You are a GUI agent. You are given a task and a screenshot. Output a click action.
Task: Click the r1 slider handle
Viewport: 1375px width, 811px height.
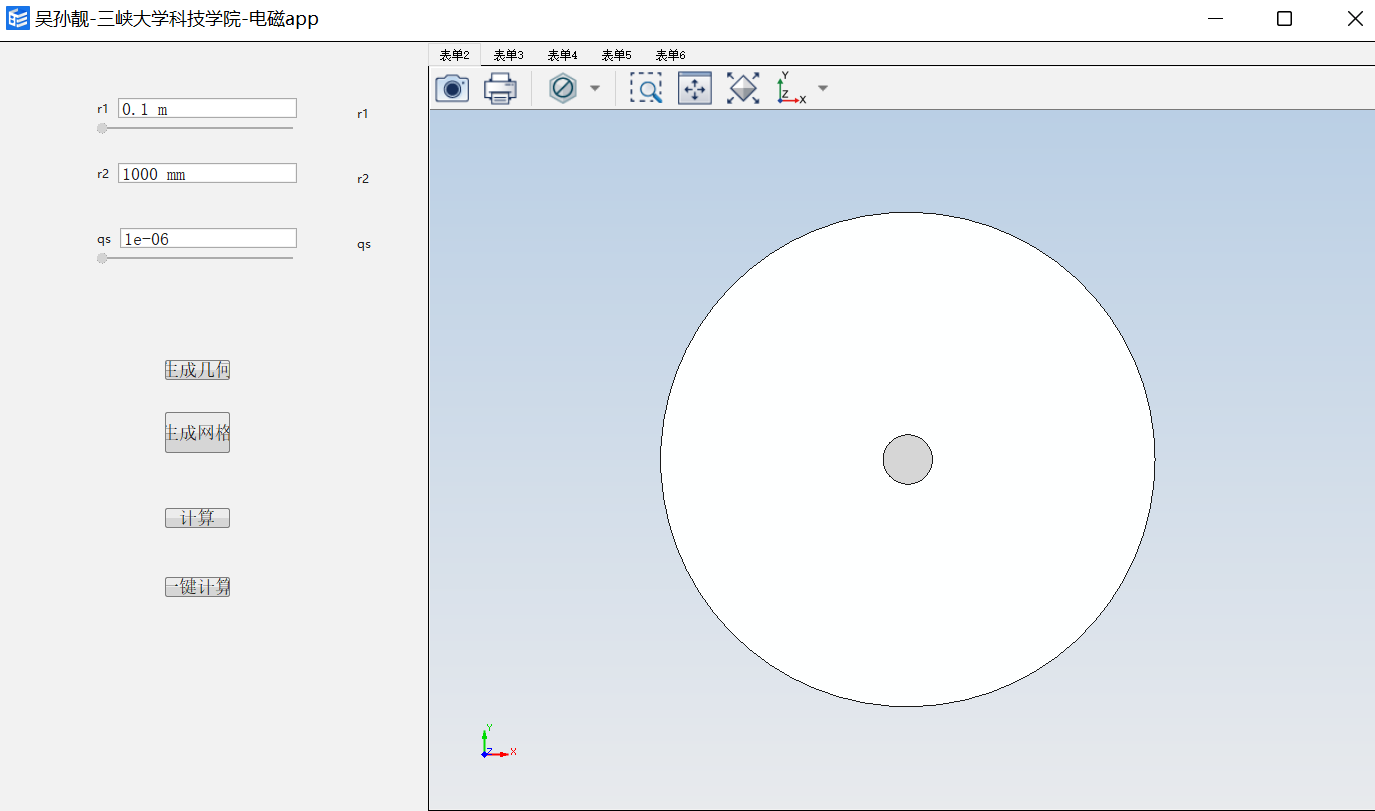pyautogui.click(x=102, y=128)
